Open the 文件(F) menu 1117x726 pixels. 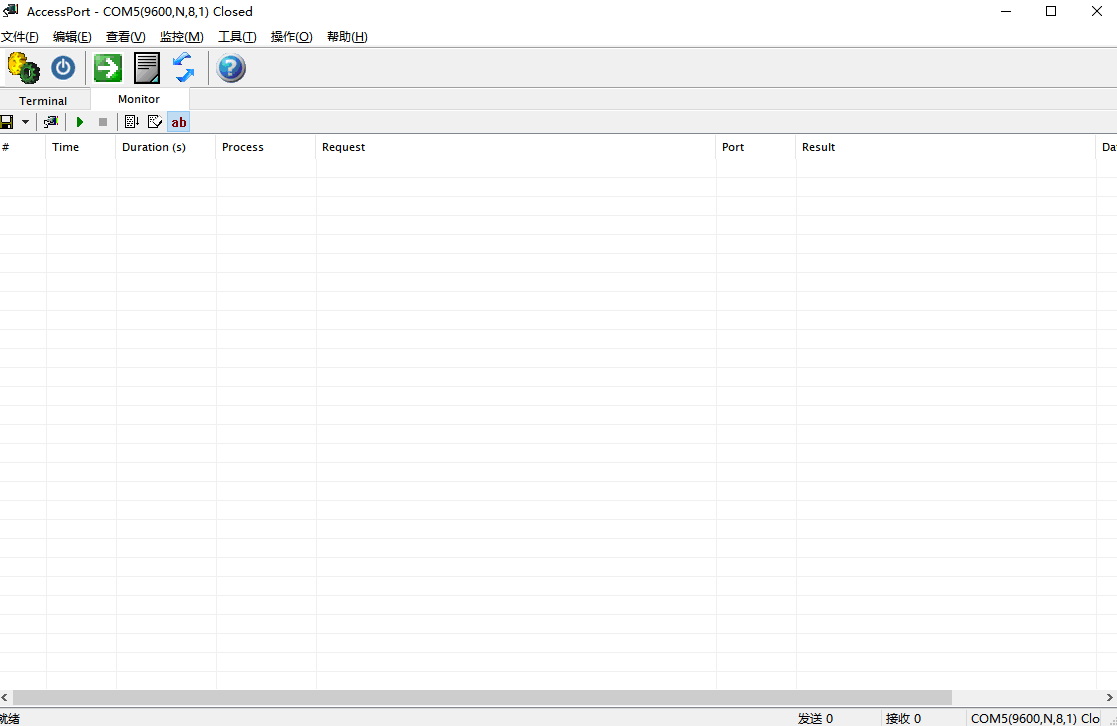click(x=20, y=37)
